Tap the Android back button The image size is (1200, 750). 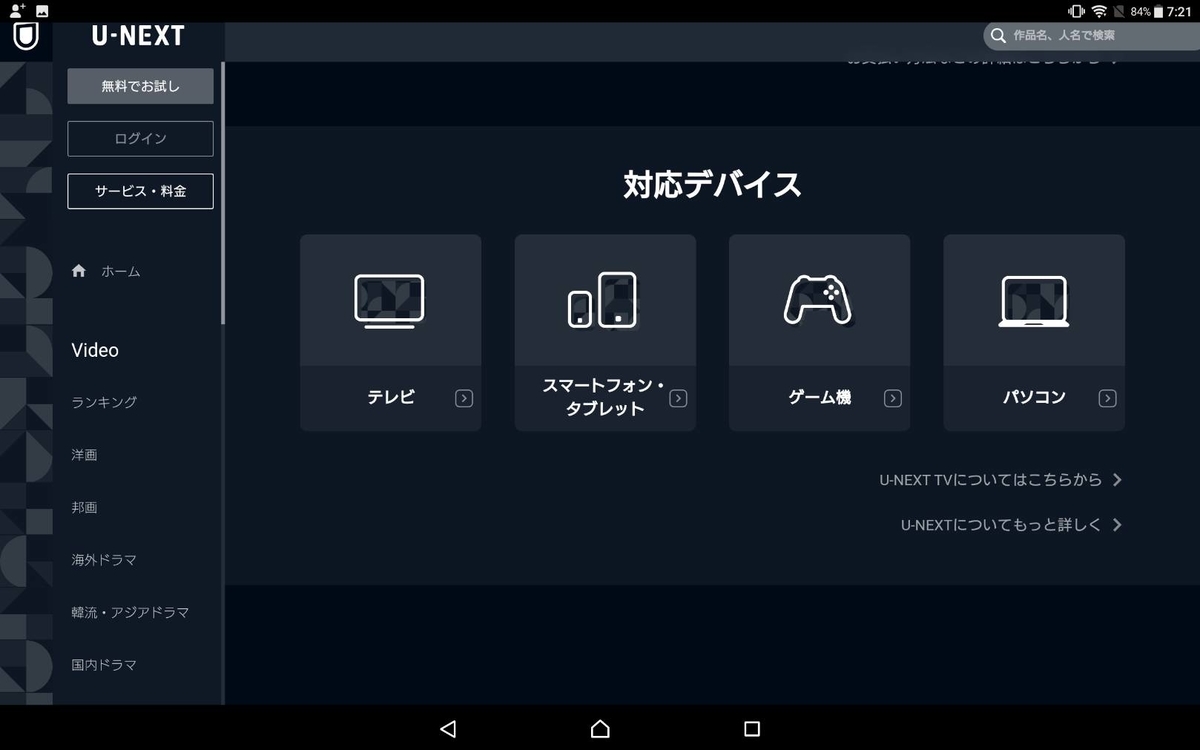[448, 729]
